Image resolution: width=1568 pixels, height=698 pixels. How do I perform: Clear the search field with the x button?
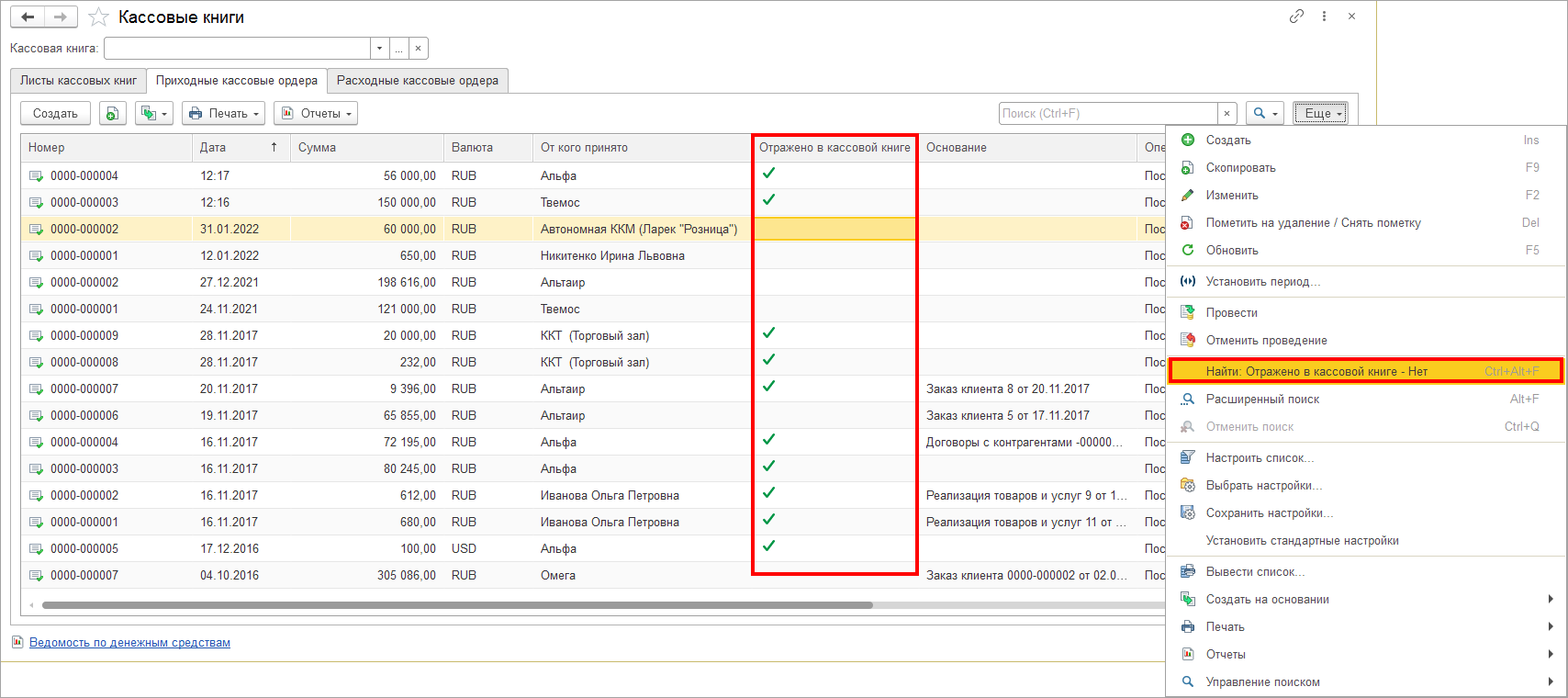pyautogui.click(x=1227, y=113)
